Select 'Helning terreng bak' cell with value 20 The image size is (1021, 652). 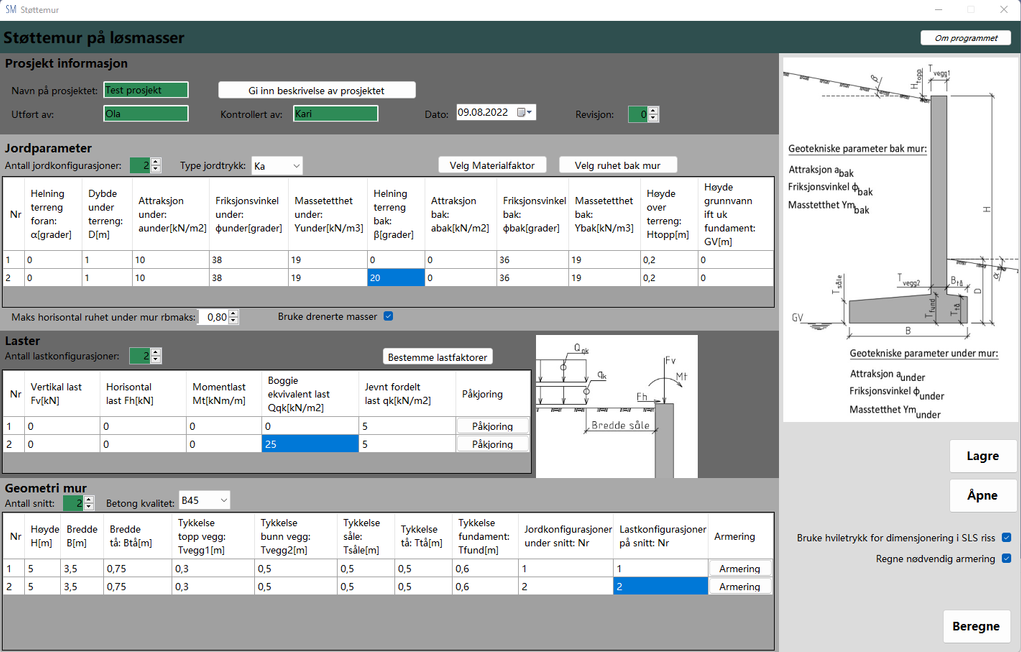click(x=396, y=277)
